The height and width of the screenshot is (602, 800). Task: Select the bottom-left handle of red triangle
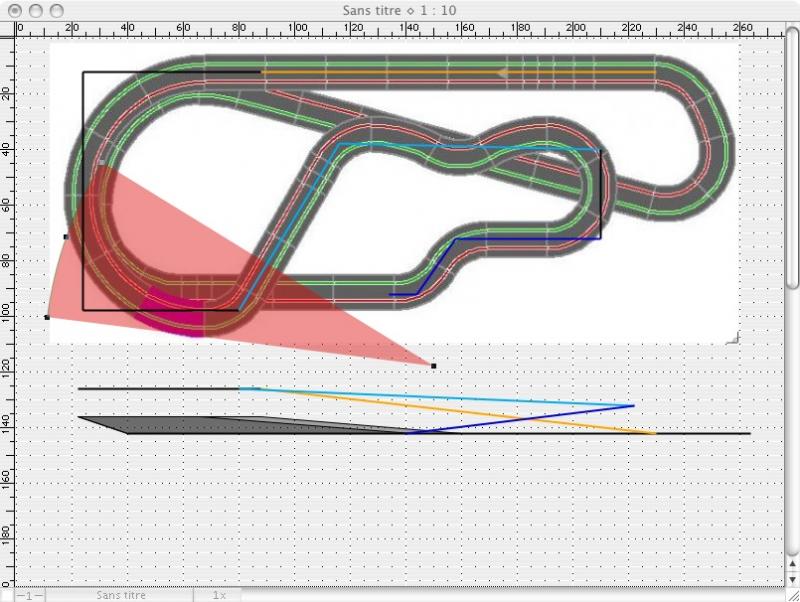(x=47, y=317)
